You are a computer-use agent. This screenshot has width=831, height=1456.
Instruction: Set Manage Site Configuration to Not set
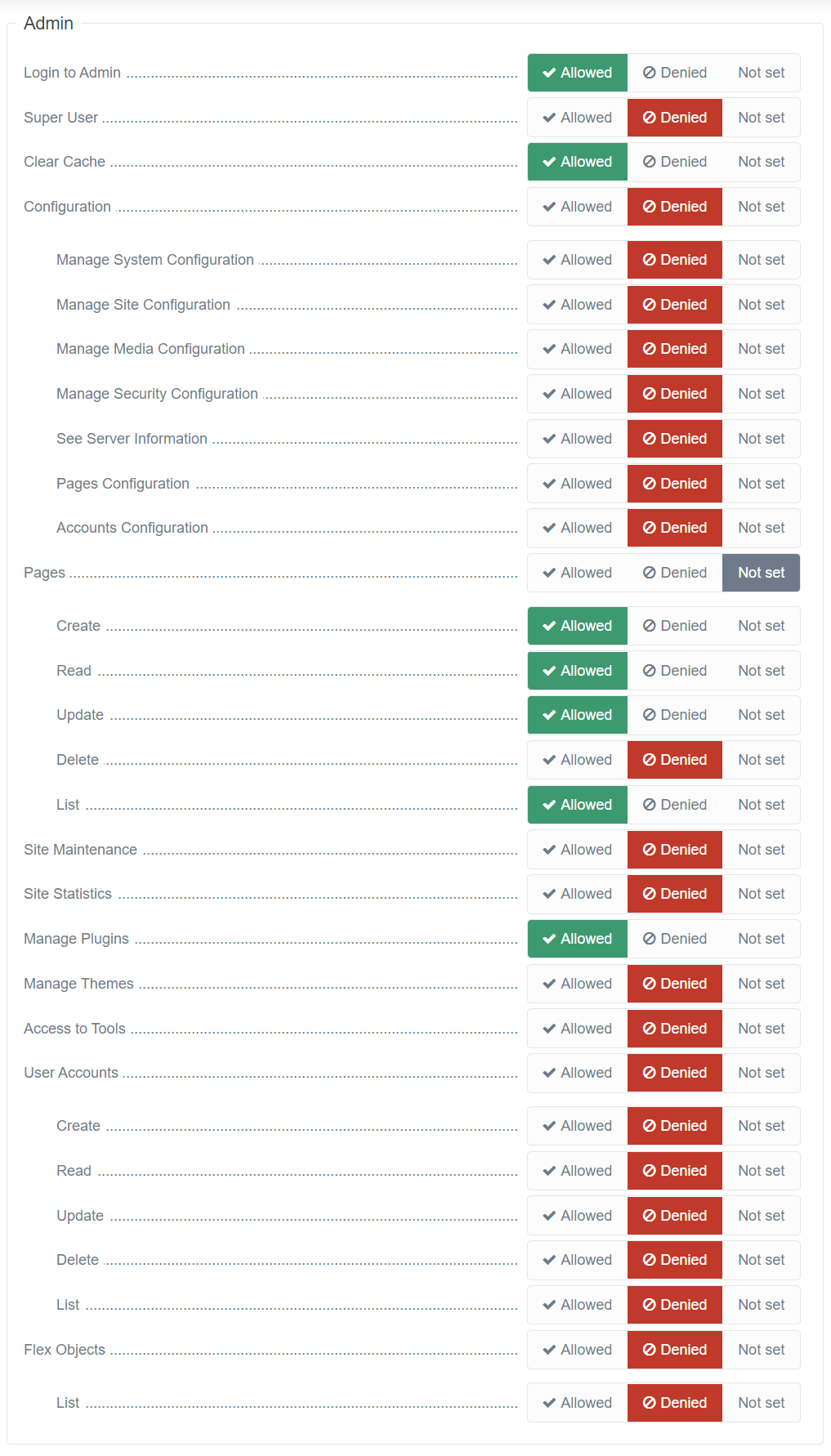(x=761, y=305)
